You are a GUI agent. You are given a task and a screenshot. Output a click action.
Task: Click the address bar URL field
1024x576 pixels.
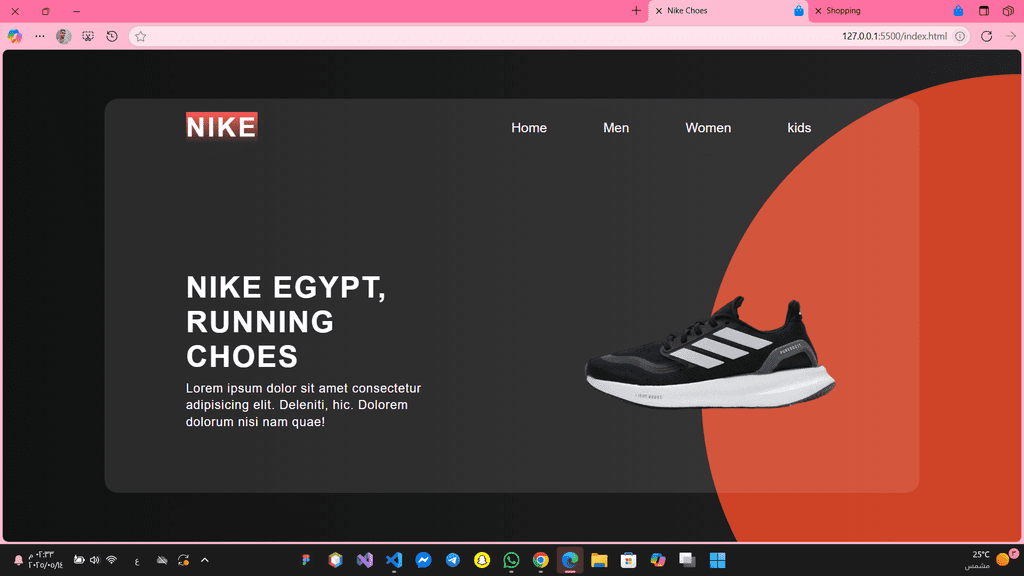(x=549, y=37)
